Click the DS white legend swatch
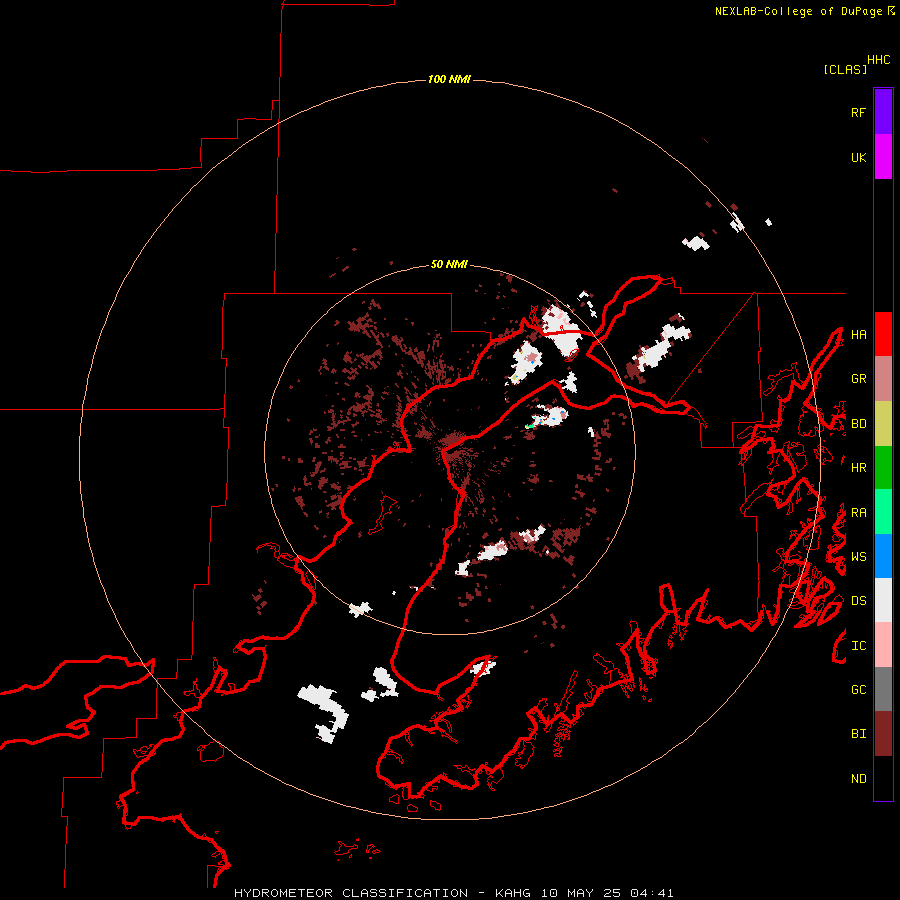The image size is (900, 900). (883, 600)
